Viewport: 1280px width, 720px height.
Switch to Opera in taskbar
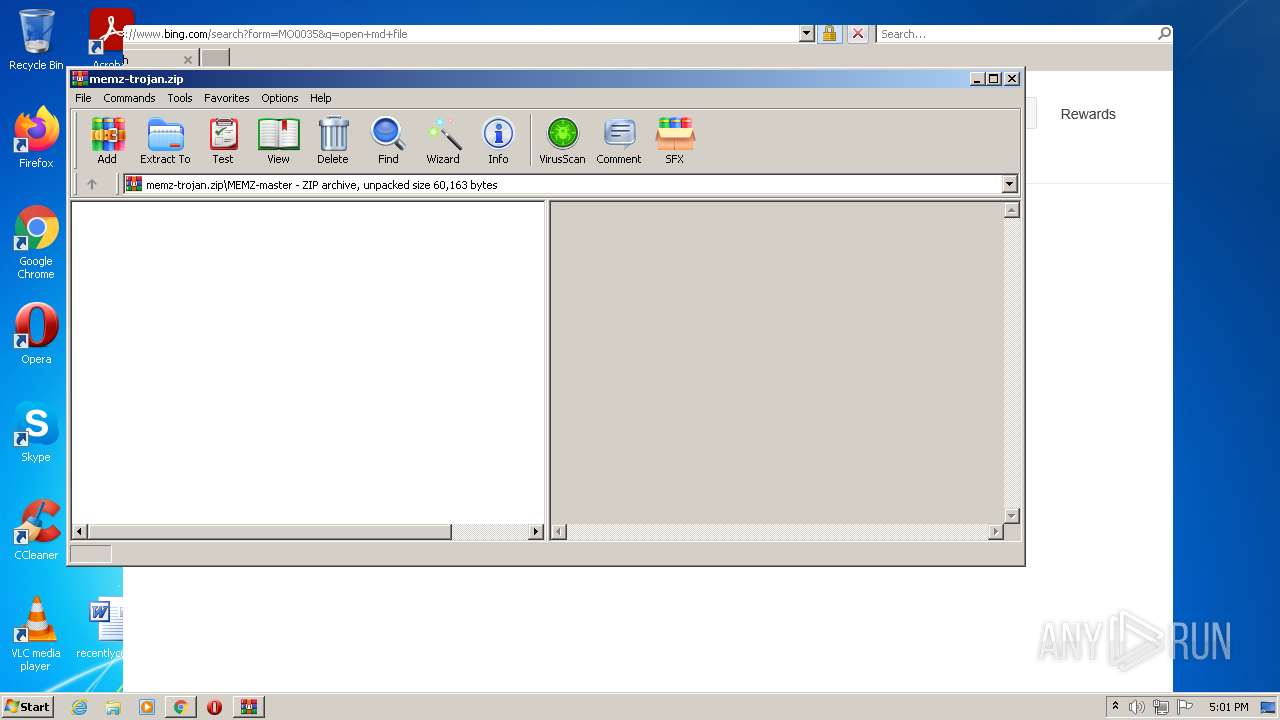coord(214,707)
